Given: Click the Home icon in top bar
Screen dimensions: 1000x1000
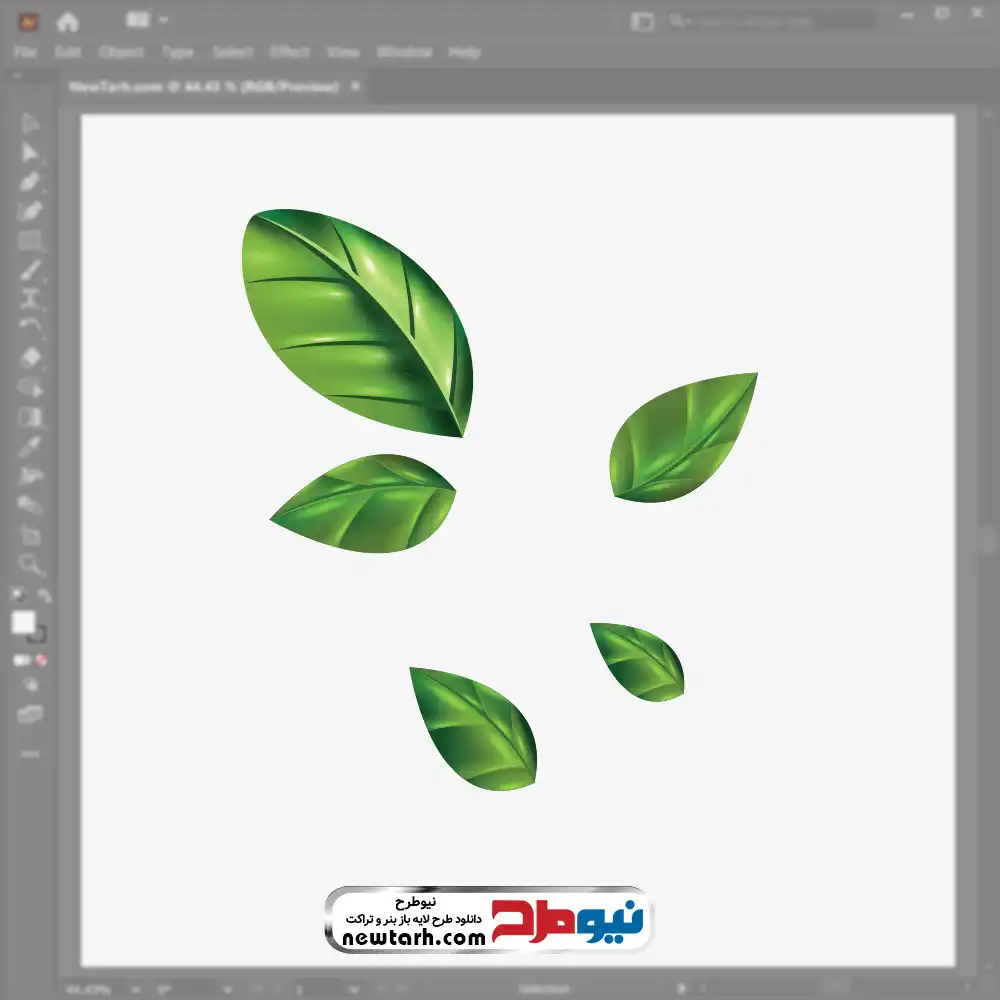Looking at the screenshot, I should [68, 21].
